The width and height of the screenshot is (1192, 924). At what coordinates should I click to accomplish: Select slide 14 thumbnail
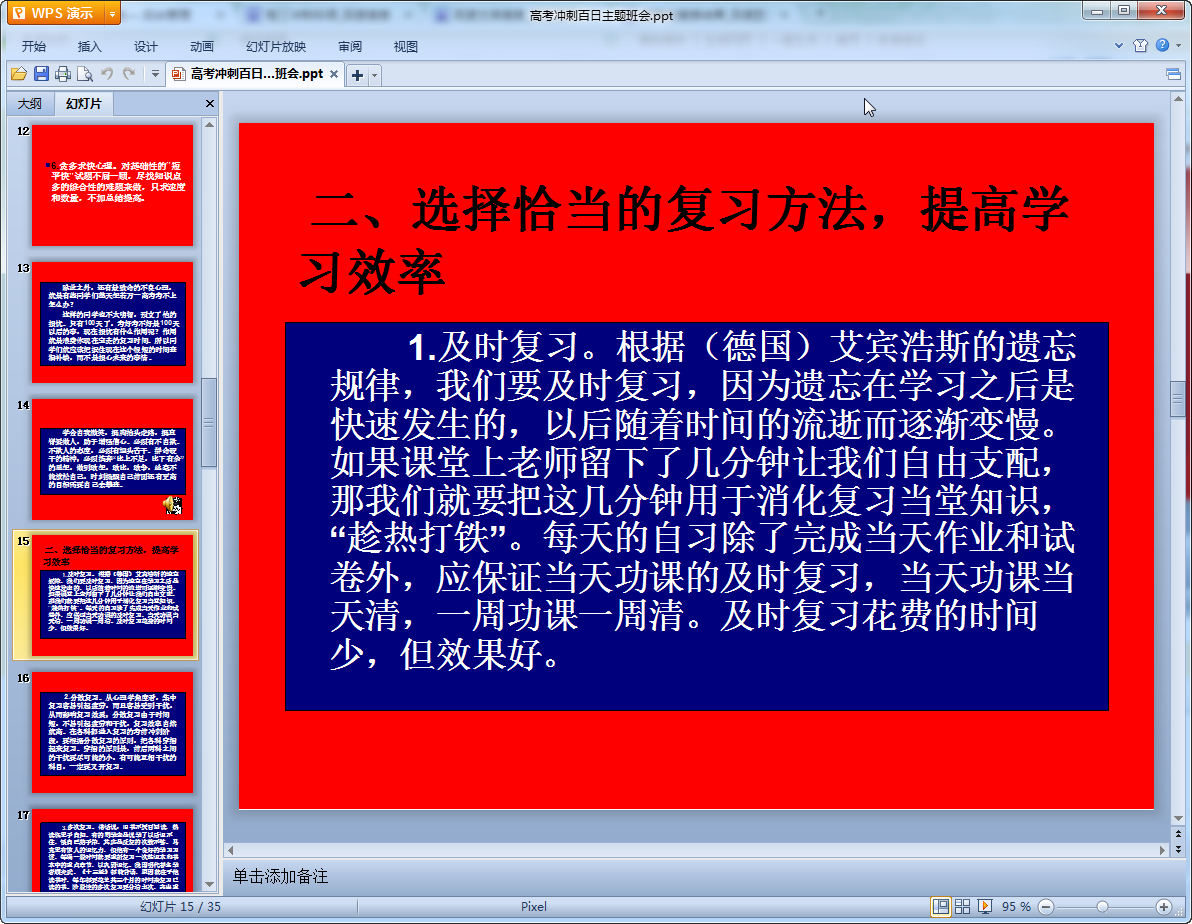113,459
